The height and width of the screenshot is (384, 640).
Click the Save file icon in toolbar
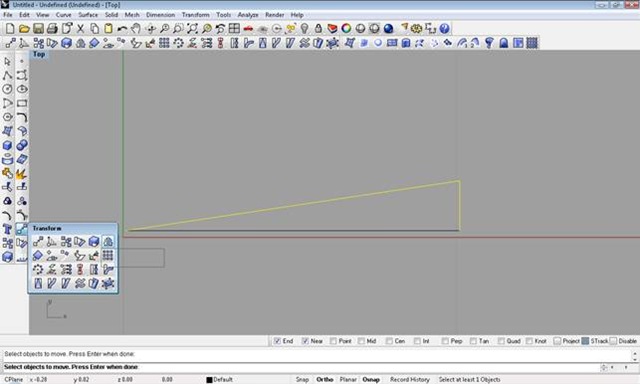[x=38, y=29]
